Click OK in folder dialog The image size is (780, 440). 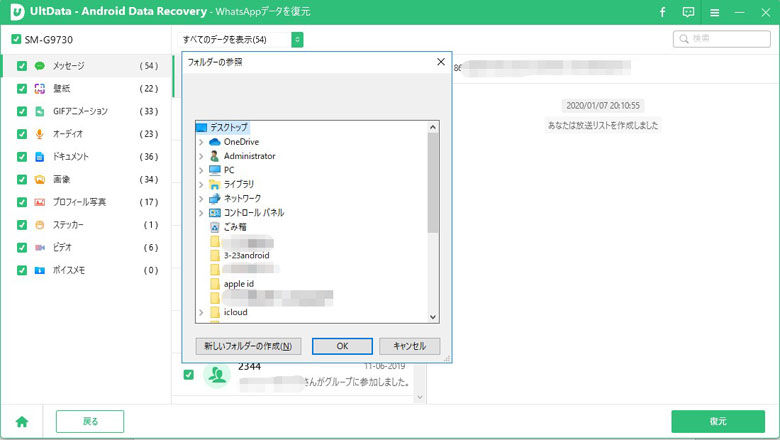(x=342, y=346)
